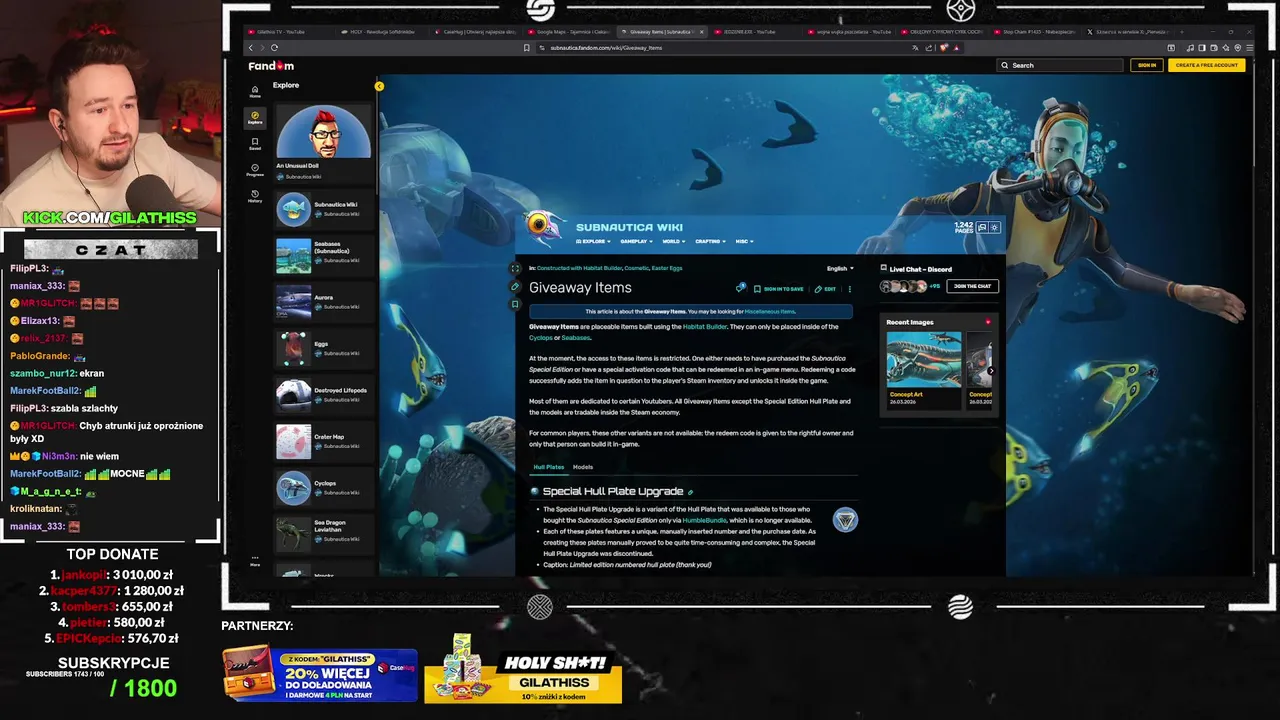Click the Fandom search field
The image size is (1280, 720).
pyautogui.click(x=1060, y=65)
